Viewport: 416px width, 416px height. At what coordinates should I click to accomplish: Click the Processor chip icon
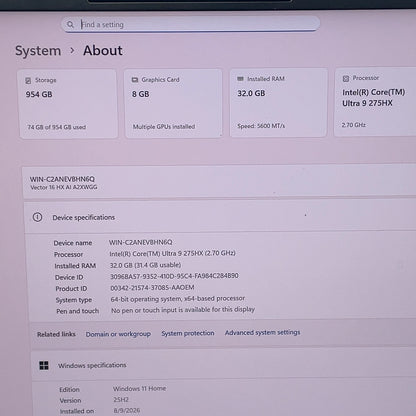click(x=346, y=78)
